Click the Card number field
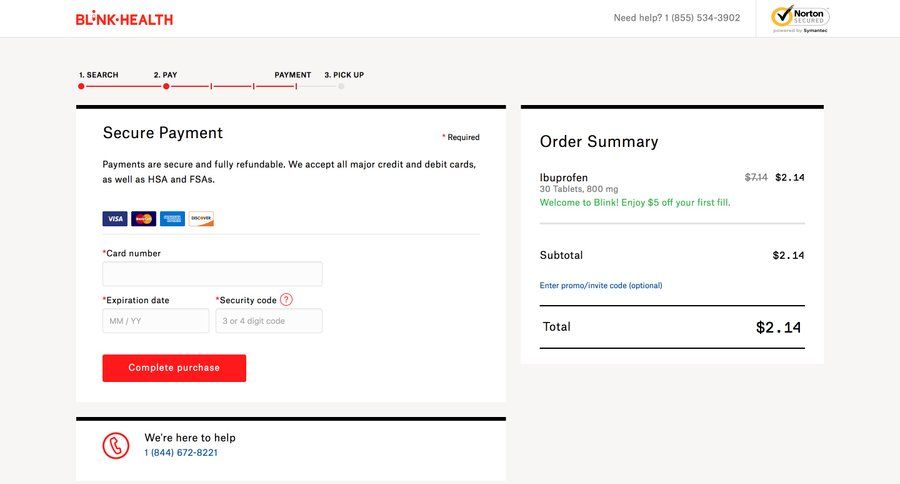Image resolution: width=900 pixels, height=484 pixels. tap(212, 274)
